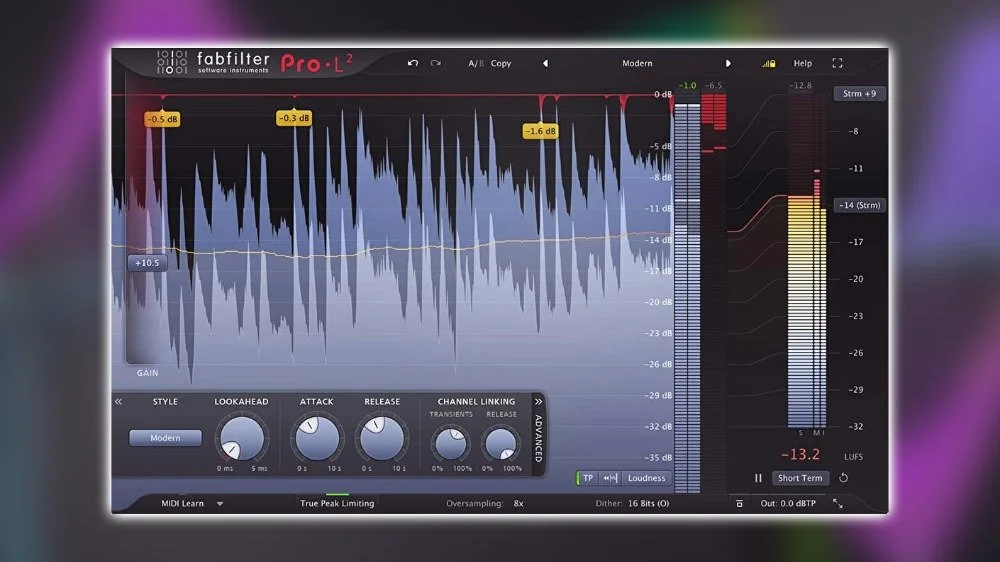Toggle True Peak Limiting
Image resolution: width=1000 pixels, height=562 pixels.
[337, 503]
